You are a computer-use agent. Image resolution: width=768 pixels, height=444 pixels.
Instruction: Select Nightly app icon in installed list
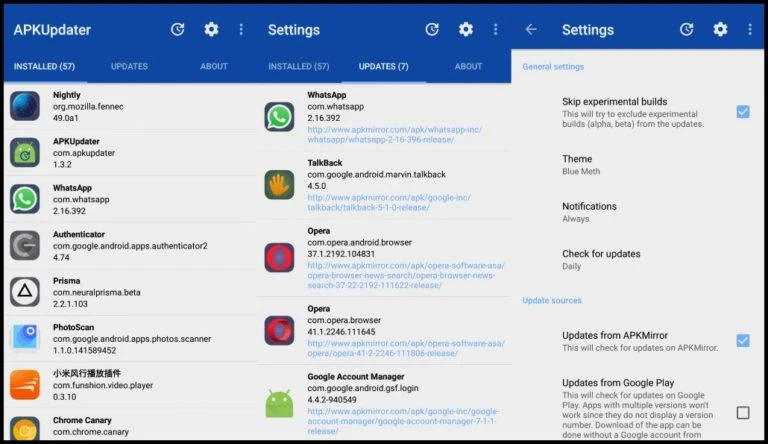point(24,106)
